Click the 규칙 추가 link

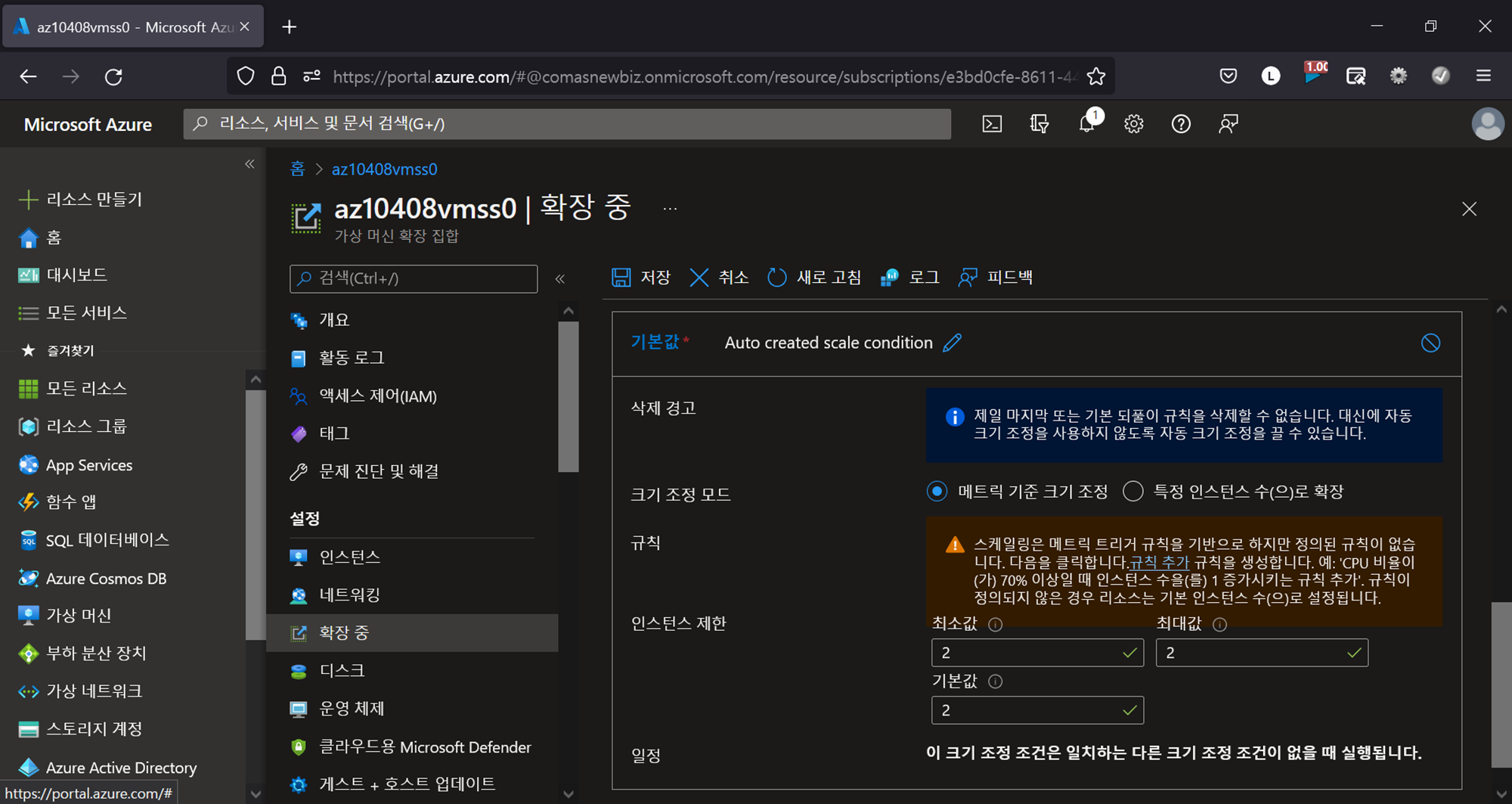(x=1159, y=563)
